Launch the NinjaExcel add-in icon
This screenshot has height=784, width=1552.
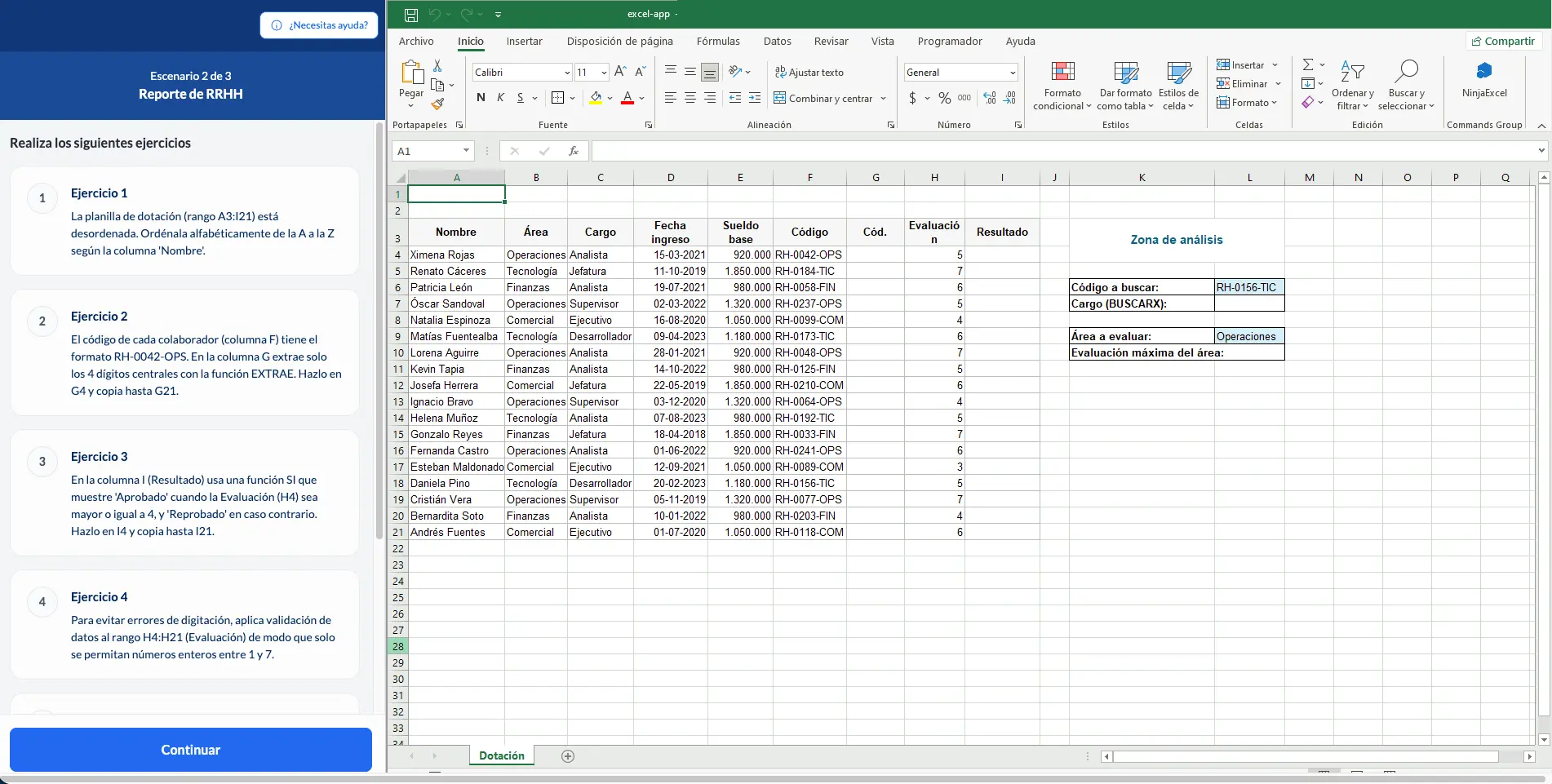(1484, 72)
